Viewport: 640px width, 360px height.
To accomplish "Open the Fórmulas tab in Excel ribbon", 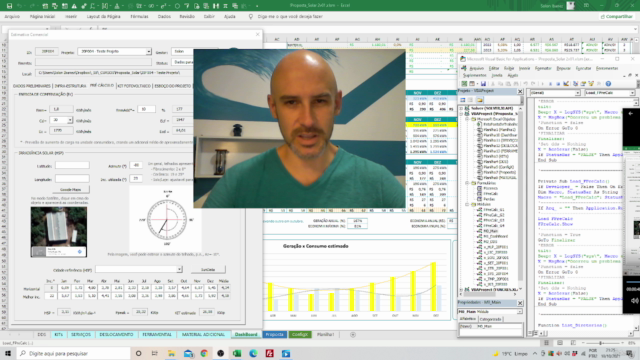I will (139, 17).
